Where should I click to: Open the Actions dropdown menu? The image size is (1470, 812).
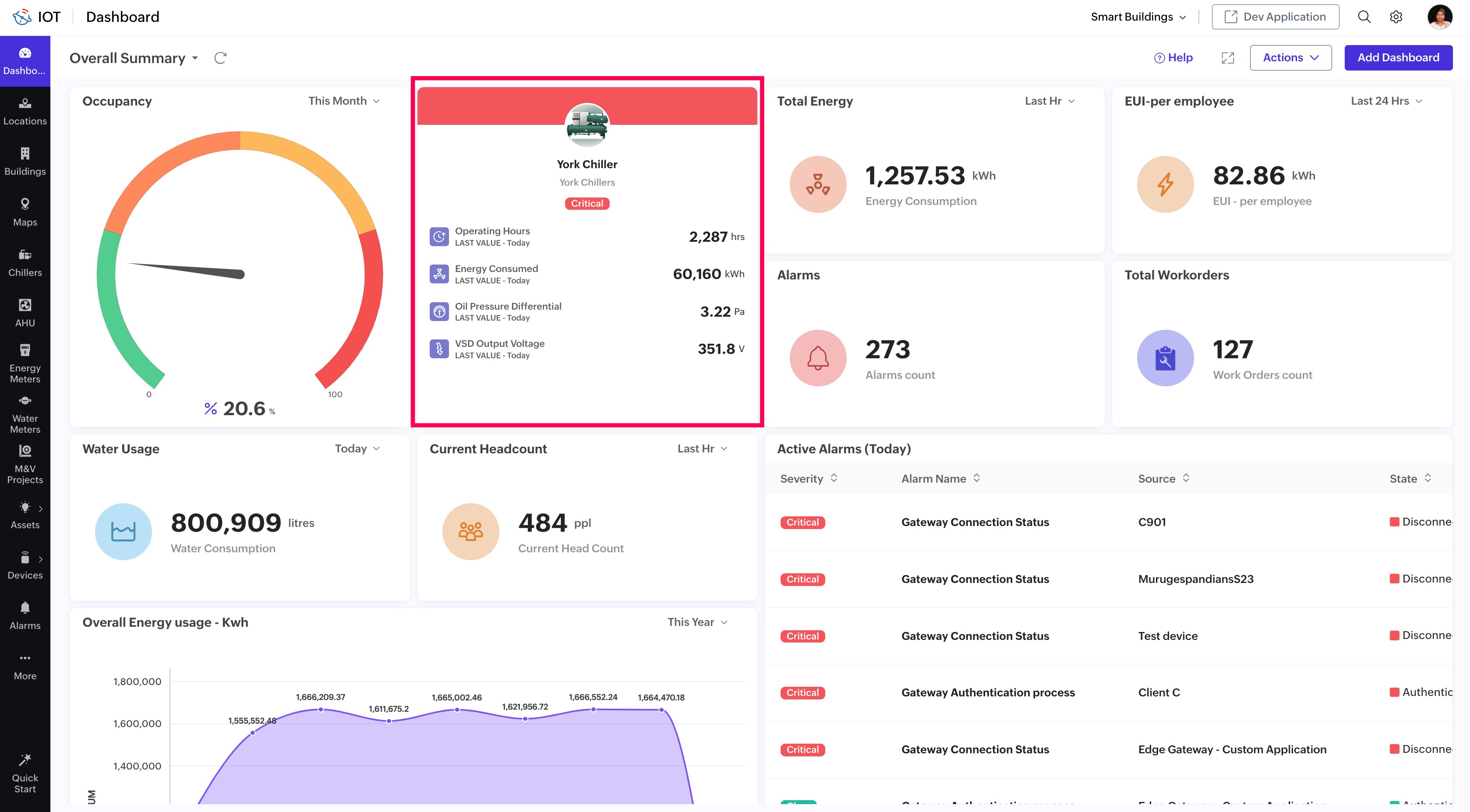(x=1290, y=58)
